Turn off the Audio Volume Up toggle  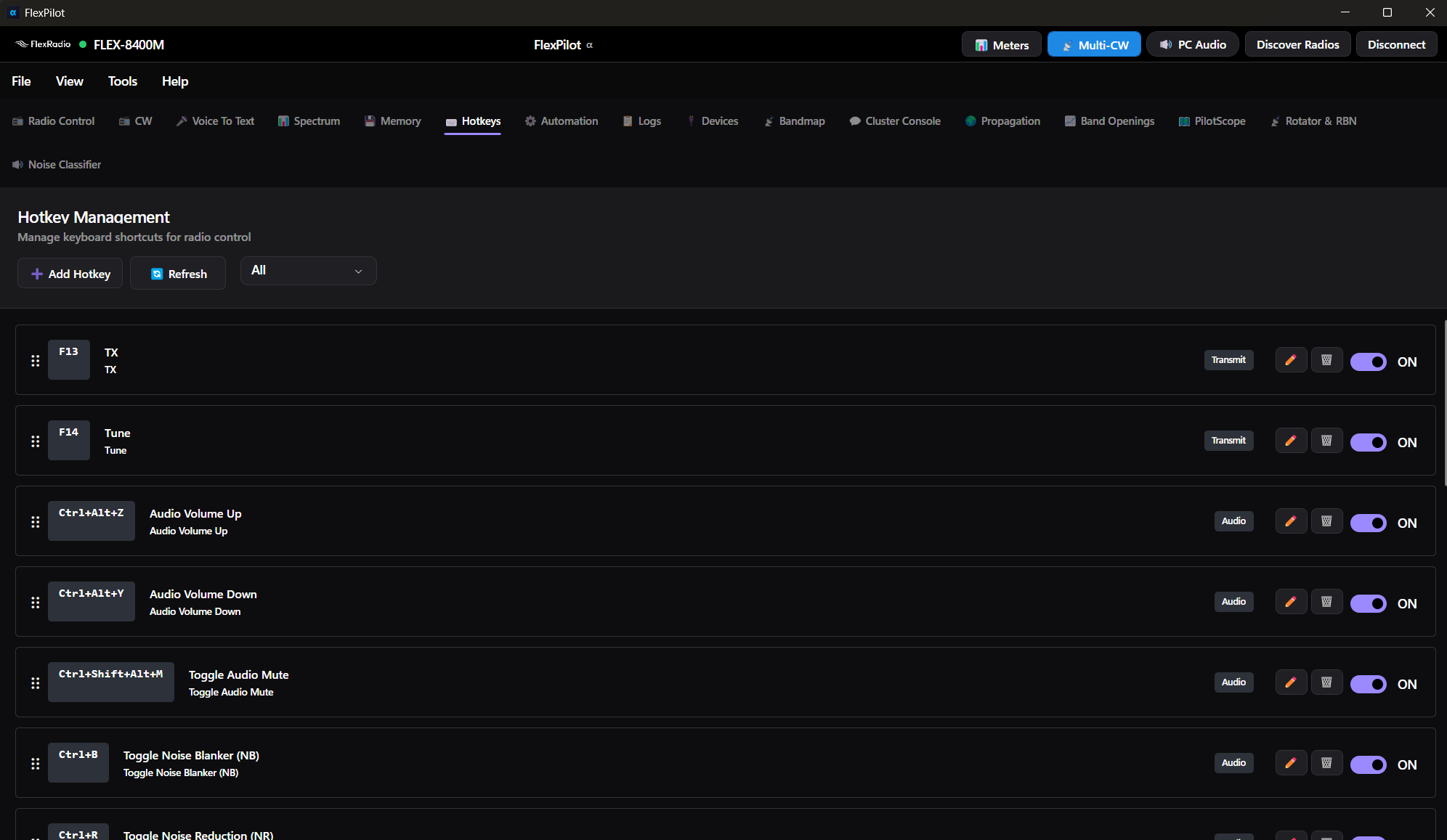click(1368, 523)
